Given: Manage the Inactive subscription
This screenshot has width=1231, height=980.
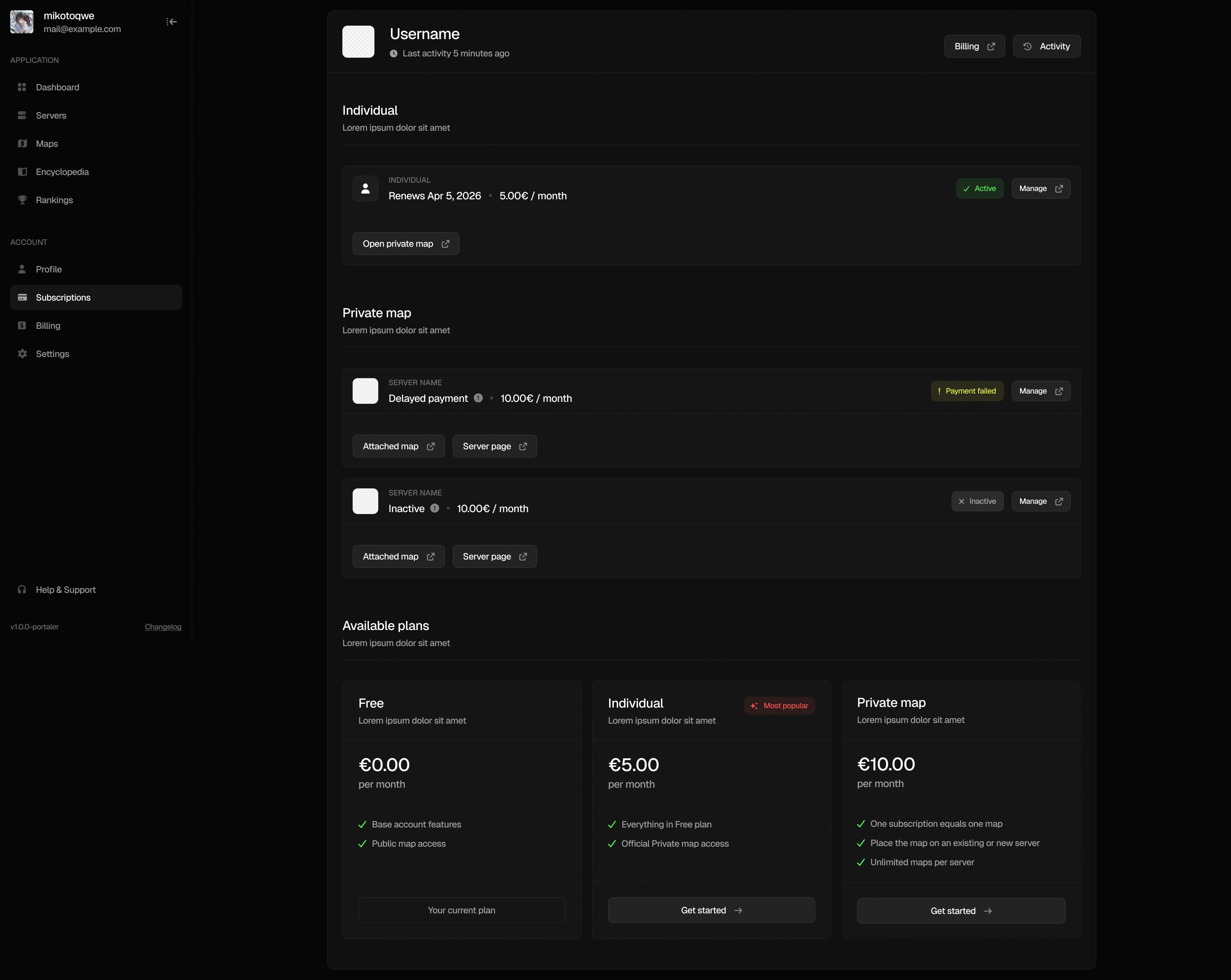Looking at the screenshot, I should pos(1041,501).
